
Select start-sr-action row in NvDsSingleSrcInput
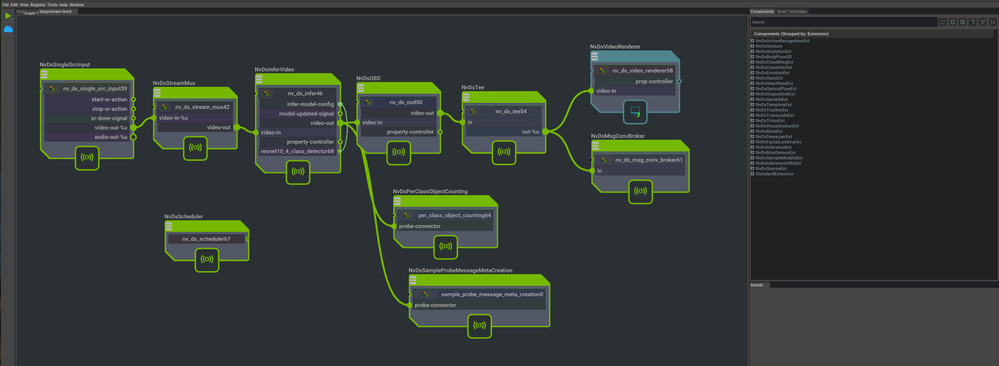[x=87, y=99]
